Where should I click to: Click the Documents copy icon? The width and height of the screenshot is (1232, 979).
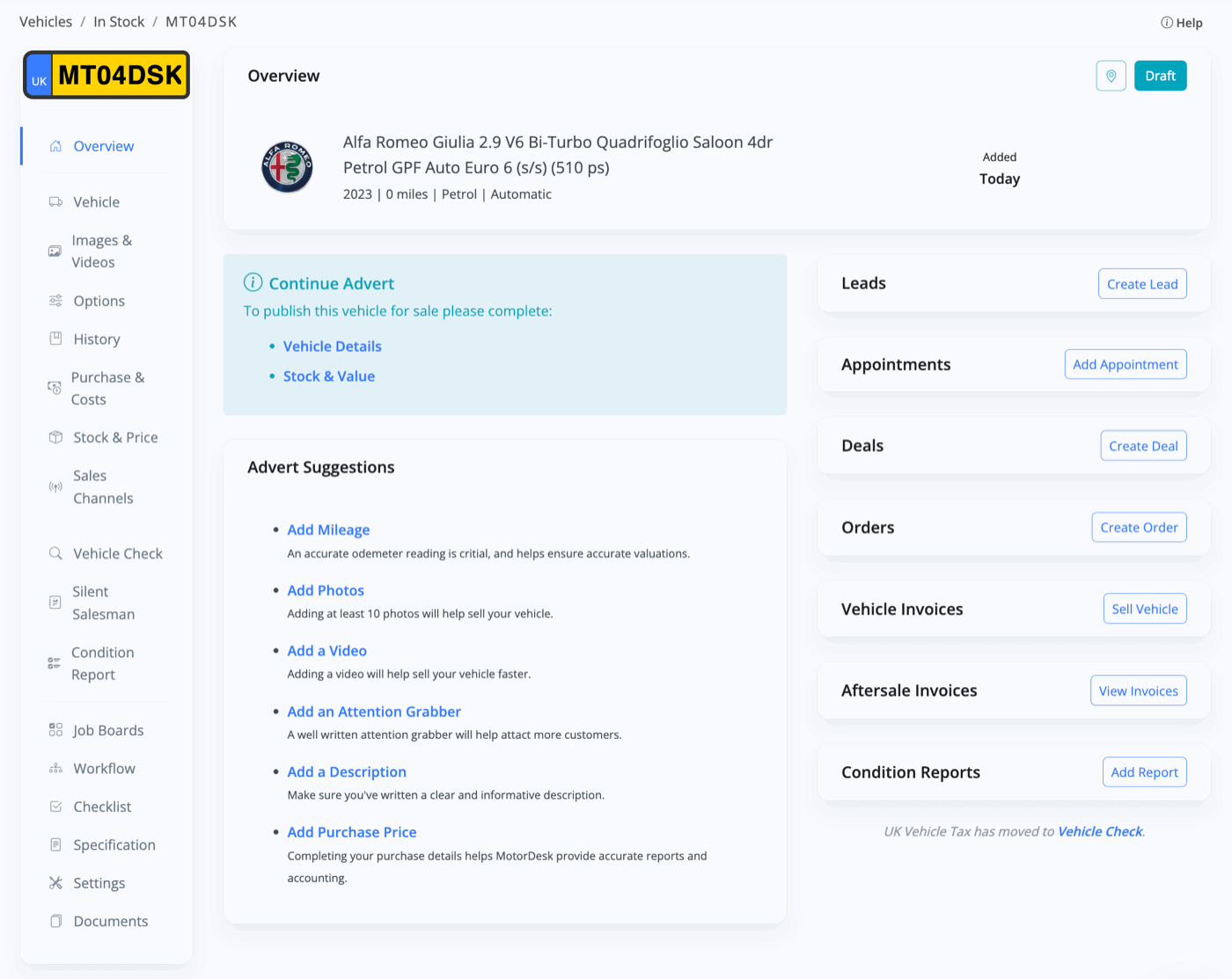pyautogui.click(x=55, y=921)
